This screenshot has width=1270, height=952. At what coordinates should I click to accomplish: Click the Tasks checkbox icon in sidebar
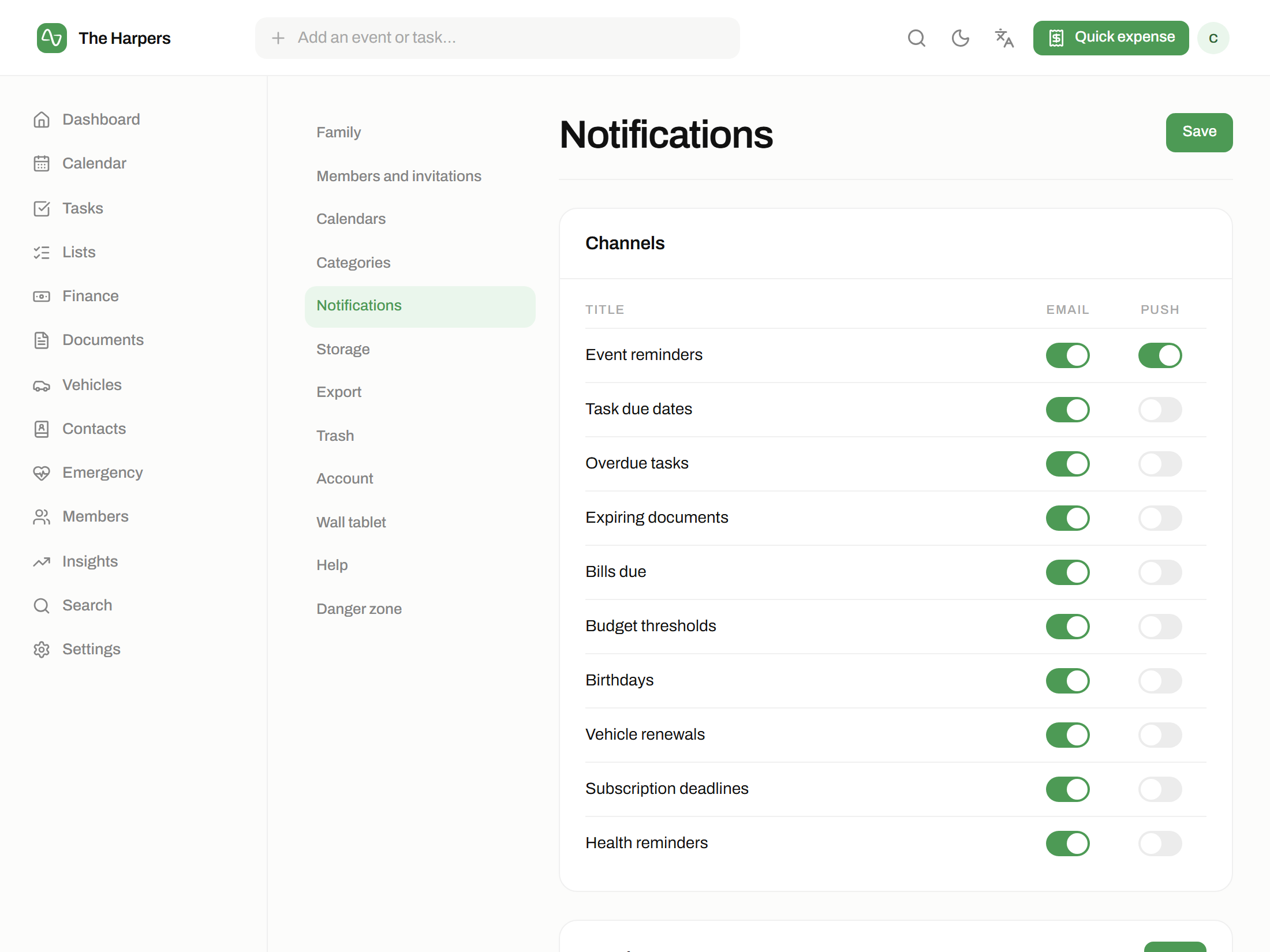click(42, 208)
